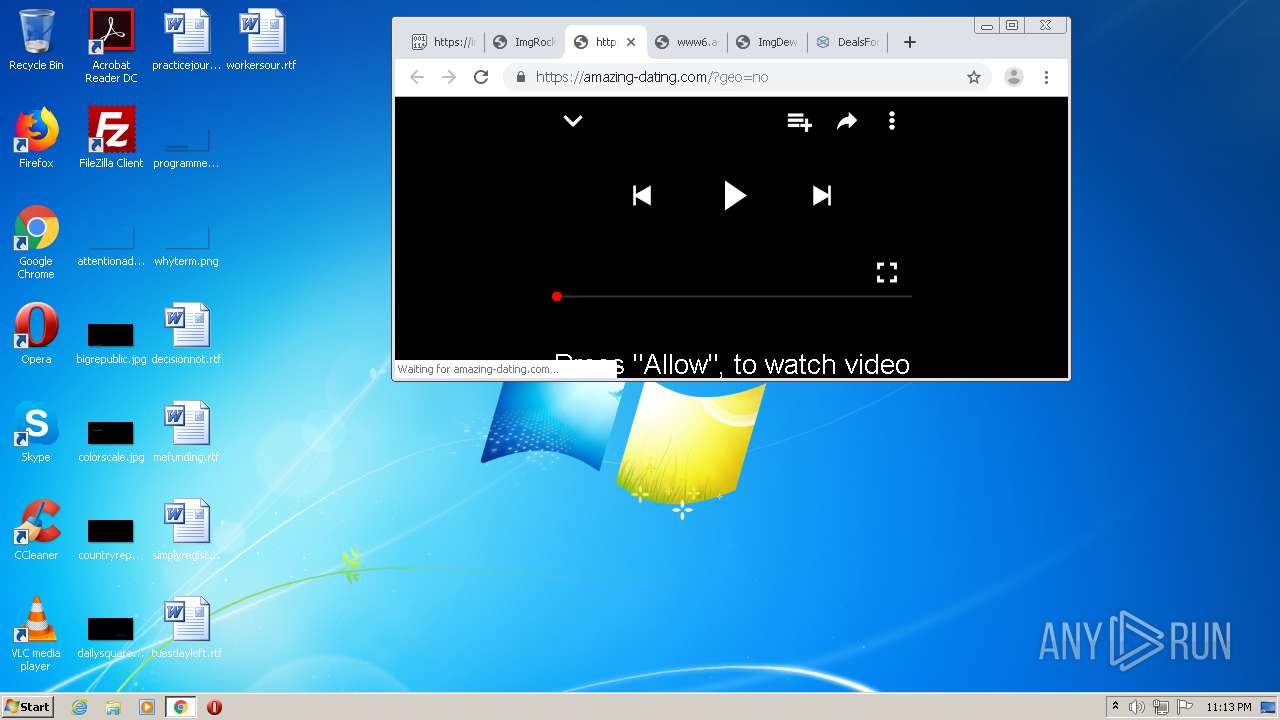Select whyterm.png file icon
This screenshot has height=720, width=1280.
(186, 247)
